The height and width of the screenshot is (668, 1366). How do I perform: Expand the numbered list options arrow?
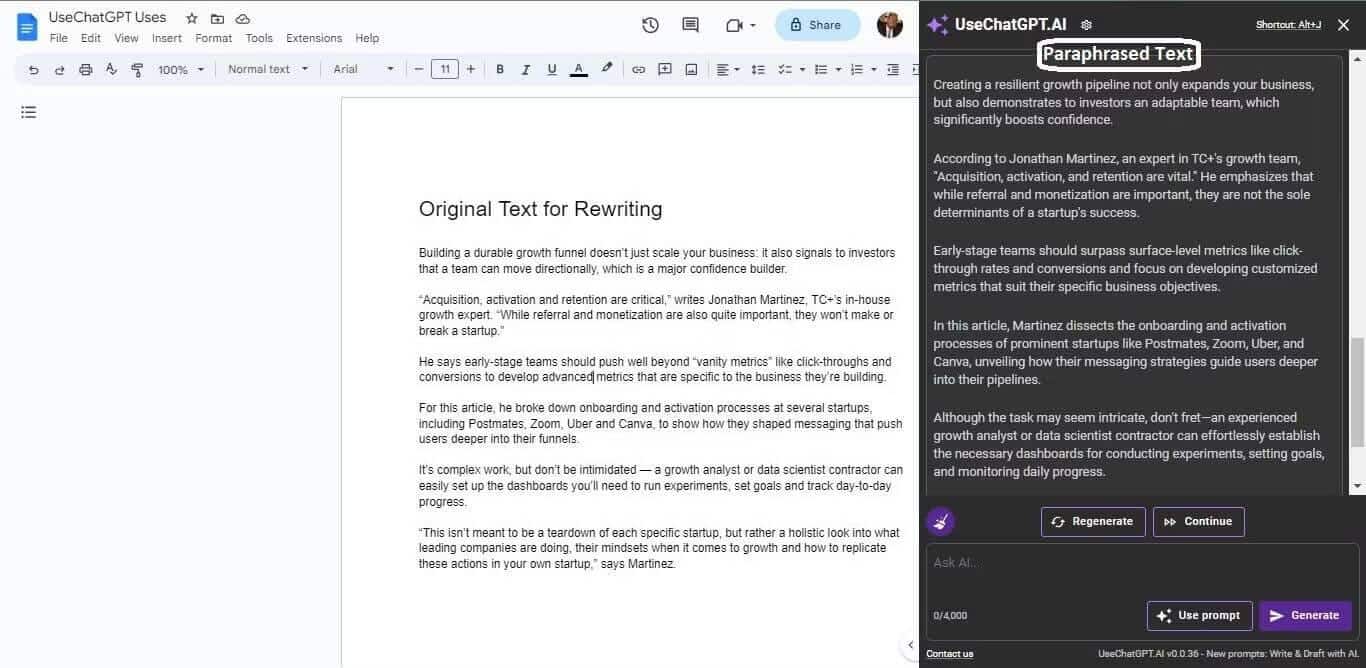873,69
